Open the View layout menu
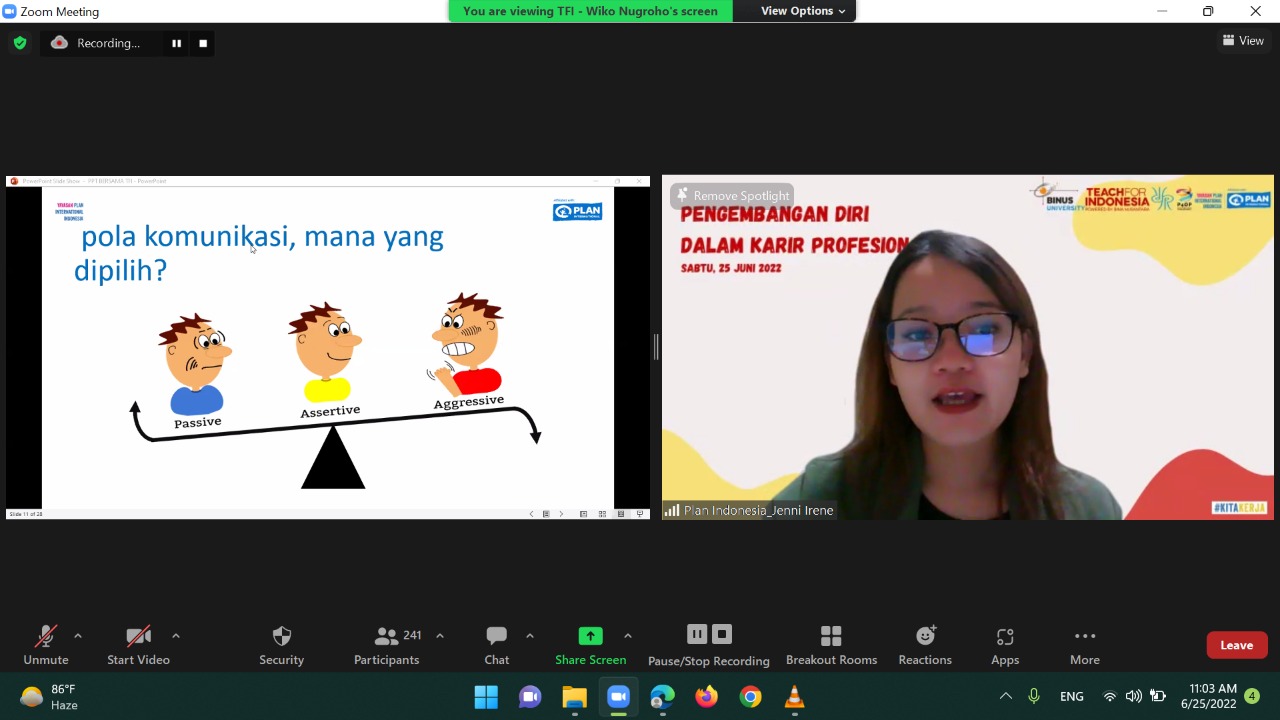Image resolution: width=1280 pixels, height=720 pixels. click(1243, 41)
